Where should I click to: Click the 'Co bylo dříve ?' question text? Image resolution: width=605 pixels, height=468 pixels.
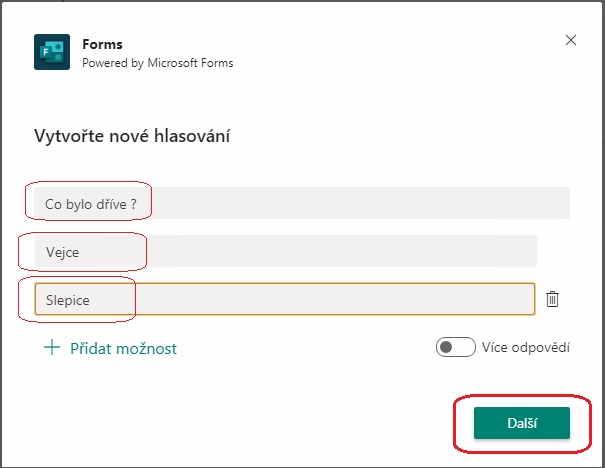[x=91, y=204]
